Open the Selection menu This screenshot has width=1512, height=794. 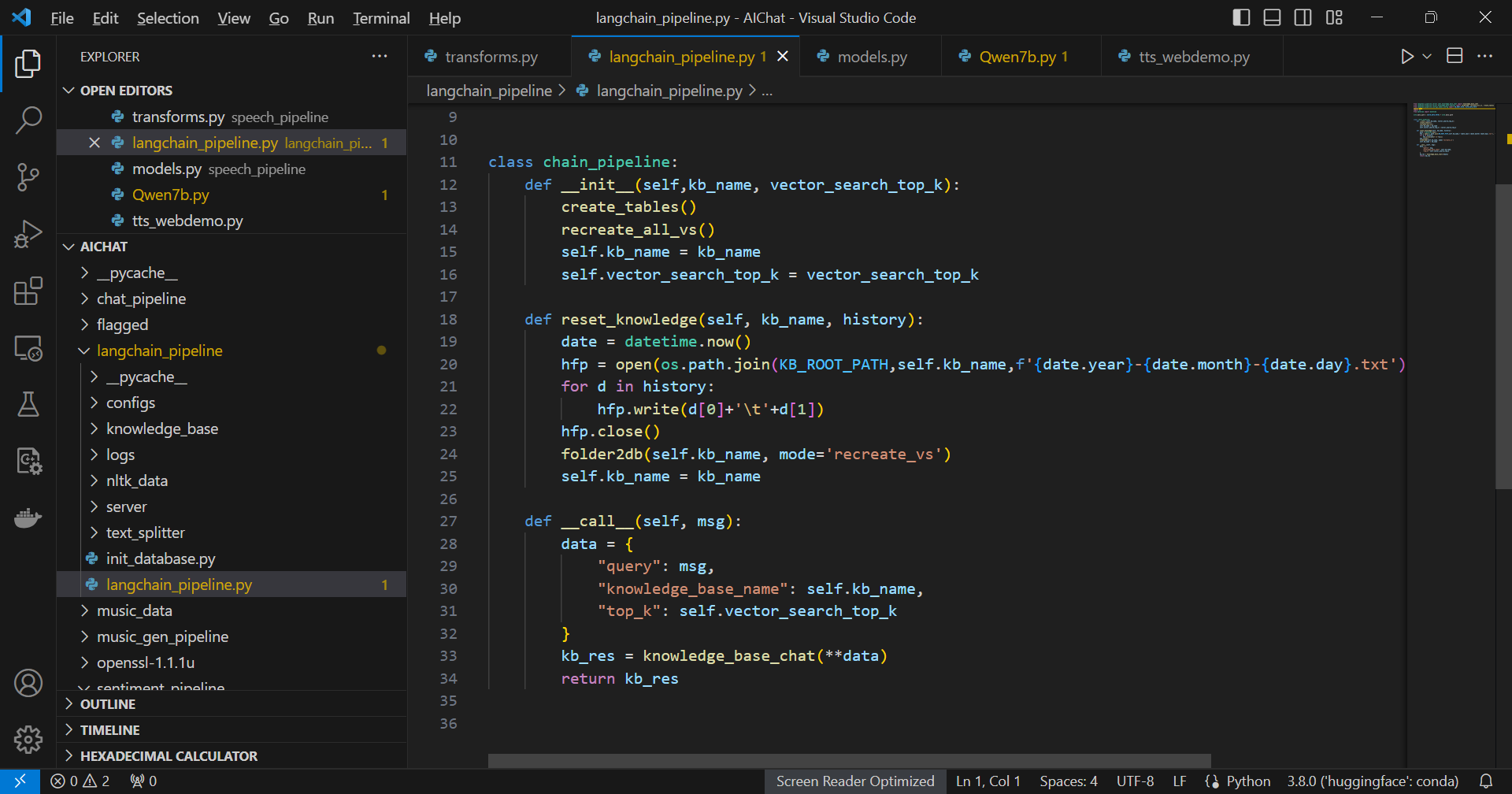(x=168, y=18)
